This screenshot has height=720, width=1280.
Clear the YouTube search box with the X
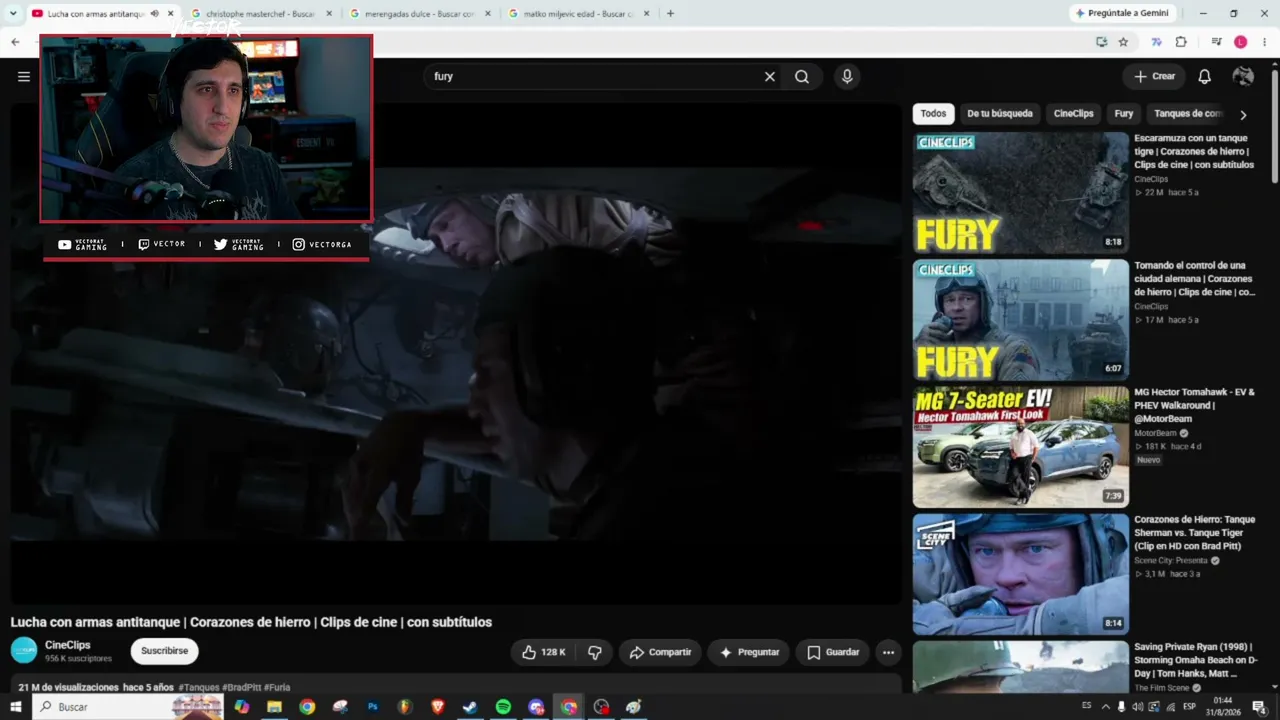tap(770, 76)
